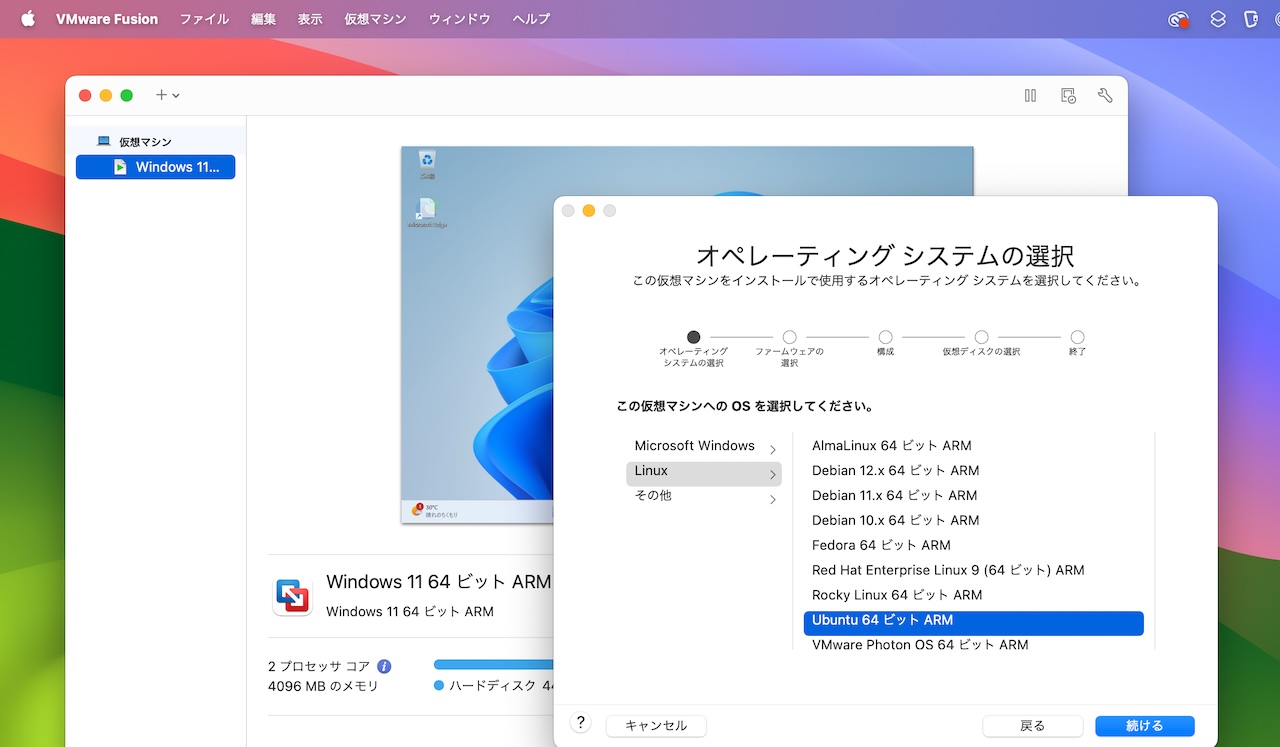
Task: Open VMware Fusion application menu
Action: (107, 19)
